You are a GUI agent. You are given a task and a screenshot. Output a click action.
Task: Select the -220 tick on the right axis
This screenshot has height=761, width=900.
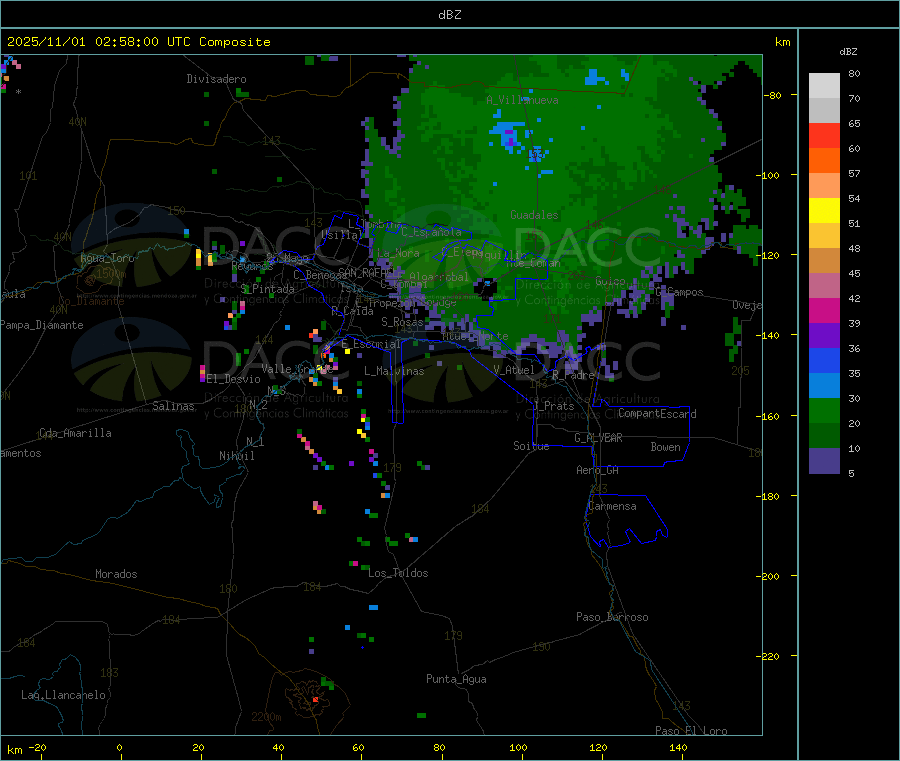click(768, 657)
